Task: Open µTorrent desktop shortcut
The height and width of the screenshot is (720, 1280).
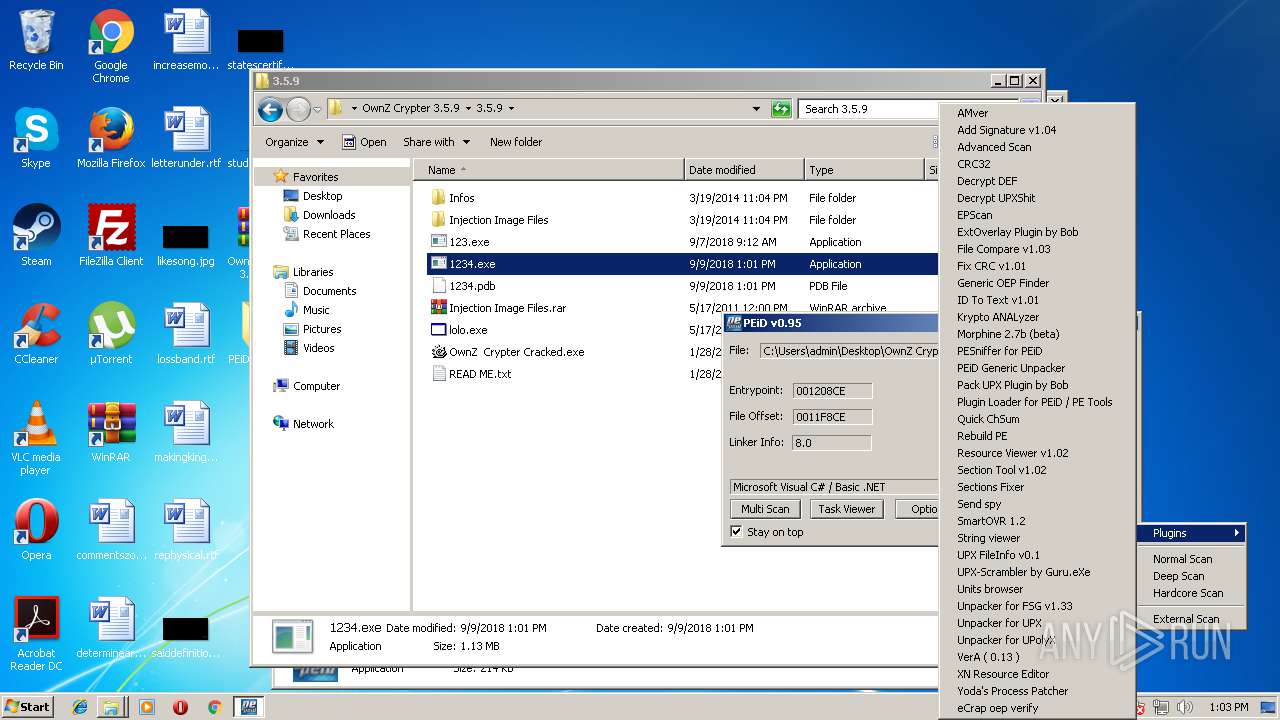Action: (x=111, y=333)
